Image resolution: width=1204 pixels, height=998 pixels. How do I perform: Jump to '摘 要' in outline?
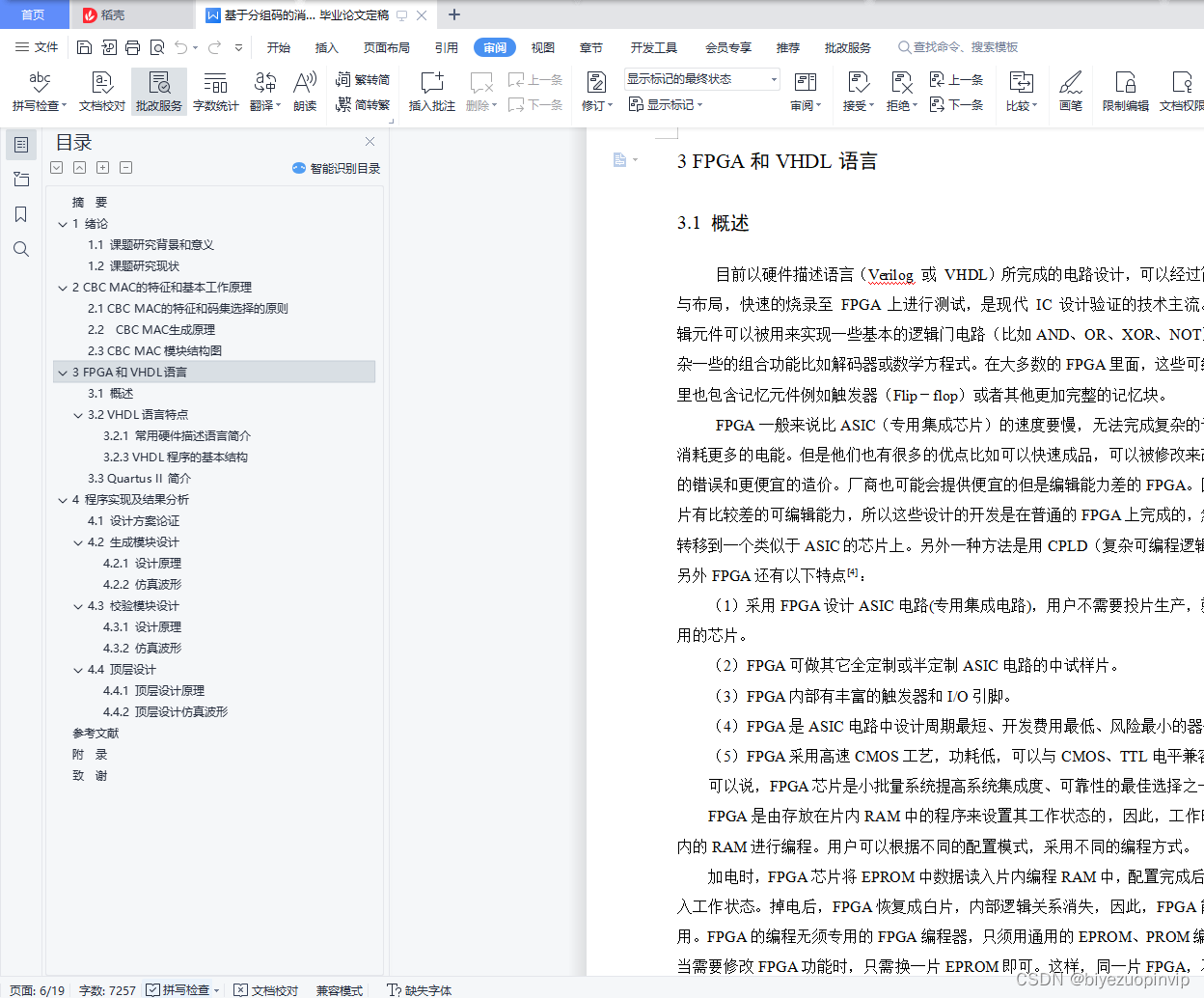pyautogui.click(x=90, y=203)
